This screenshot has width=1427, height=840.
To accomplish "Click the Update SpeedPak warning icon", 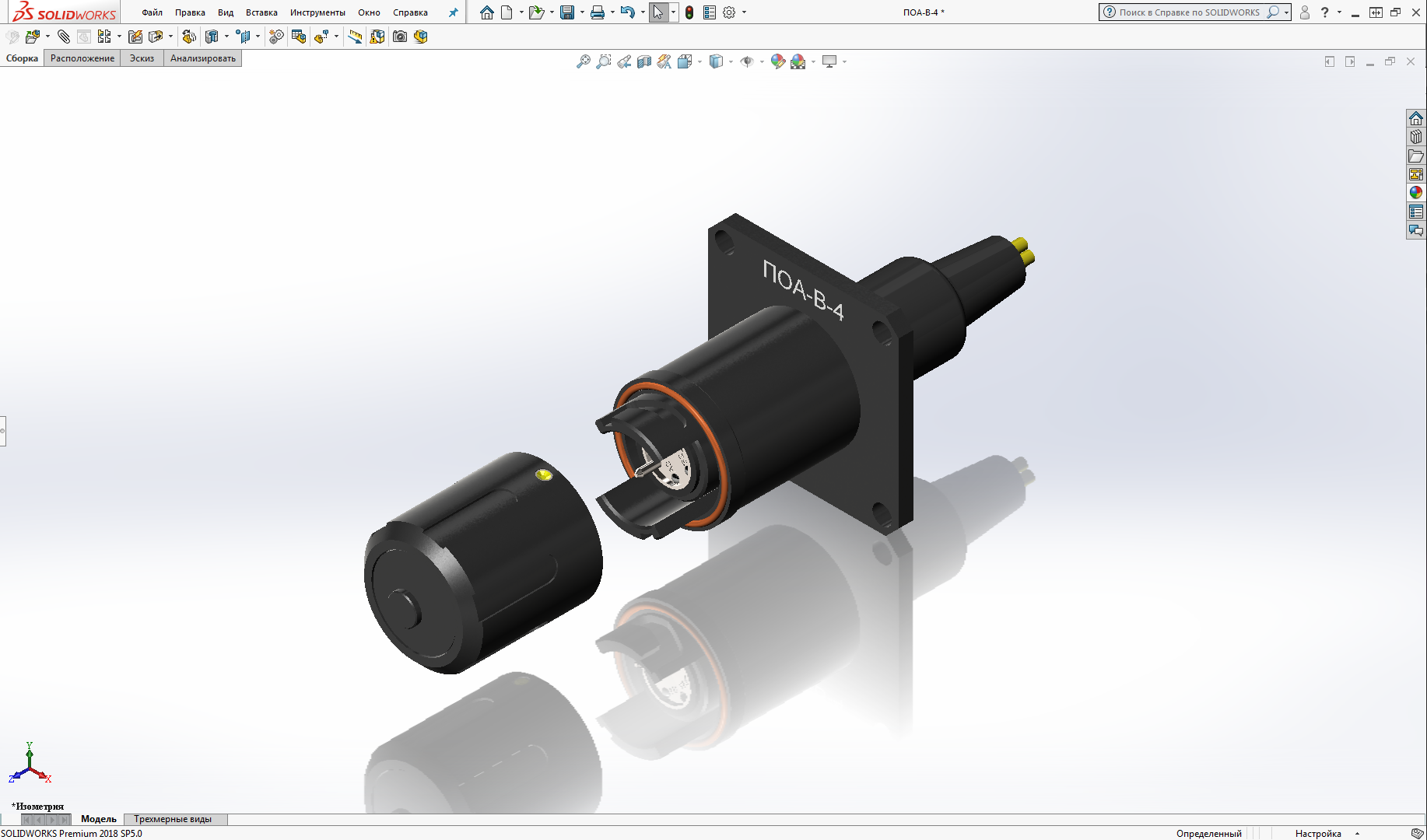I will tap(377, 37).
